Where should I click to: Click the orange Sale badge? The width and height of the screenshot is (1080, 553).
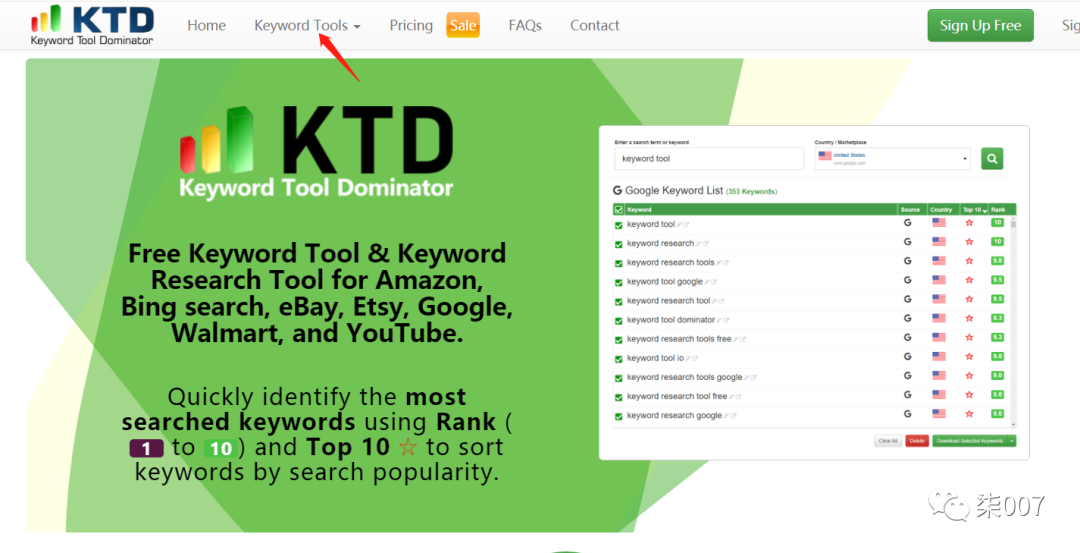pyautogui.click(x=463, y=25)
